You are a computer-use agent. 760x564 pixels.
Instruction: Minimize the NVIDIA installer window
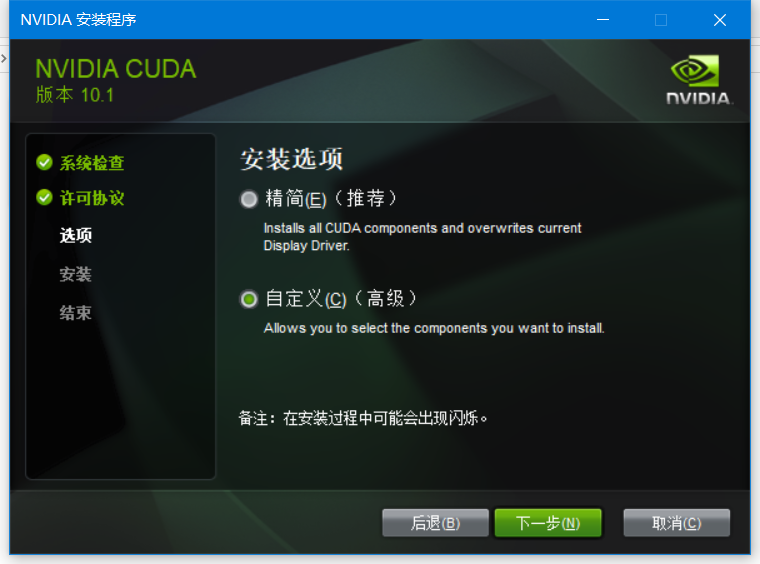(x=603, y=20)
